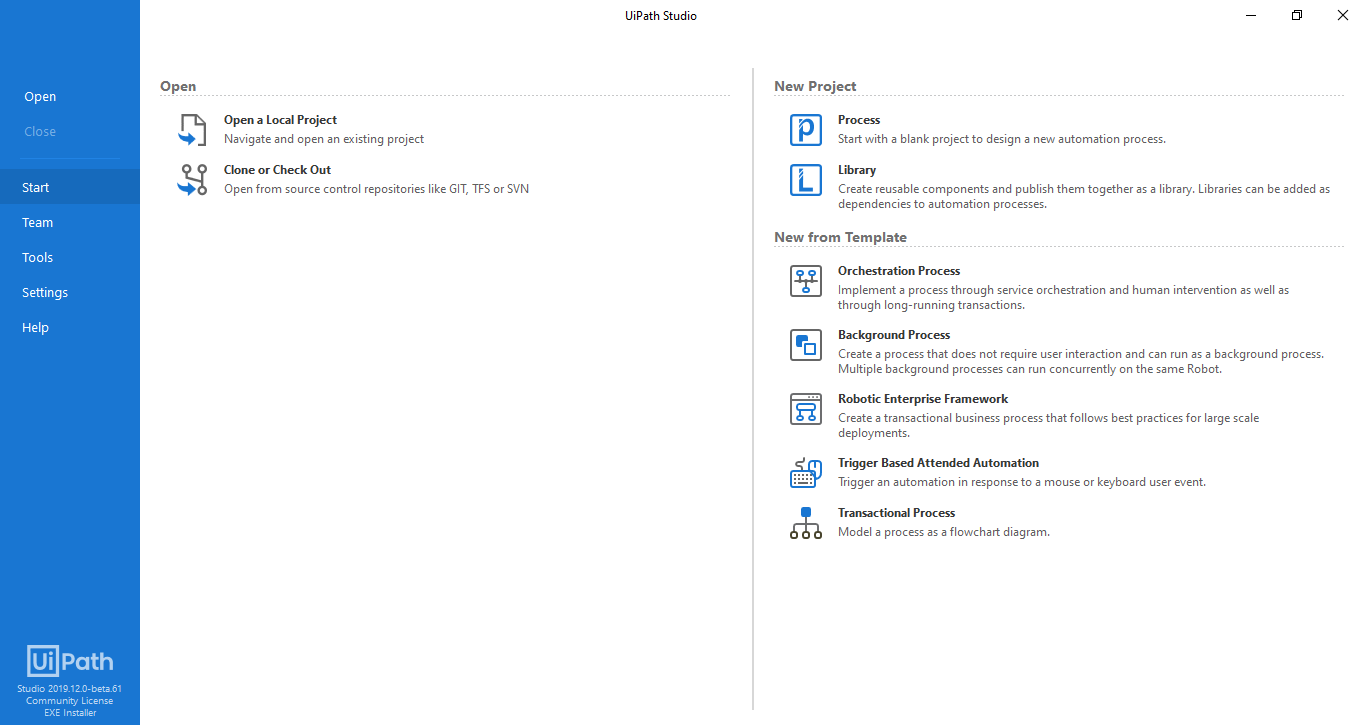1366x725 pixels.
Task: Click the Studio 2019.12.0-beta.61 version text
Action: pyautogui.click(x=70, y=689)
